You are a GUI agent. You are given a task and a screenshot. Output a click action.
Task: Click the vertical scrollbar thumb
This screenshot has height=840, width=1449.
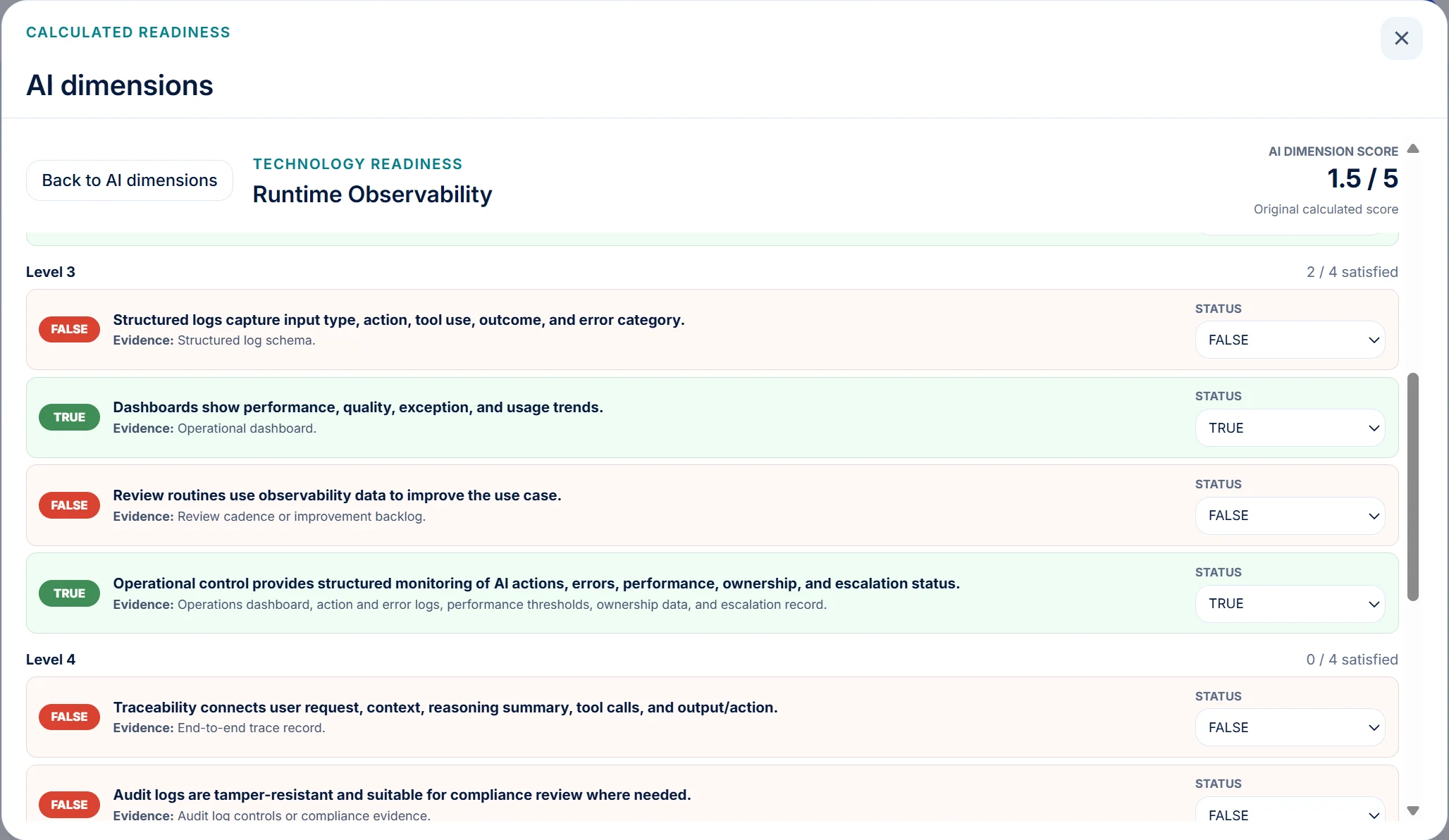1413,487
